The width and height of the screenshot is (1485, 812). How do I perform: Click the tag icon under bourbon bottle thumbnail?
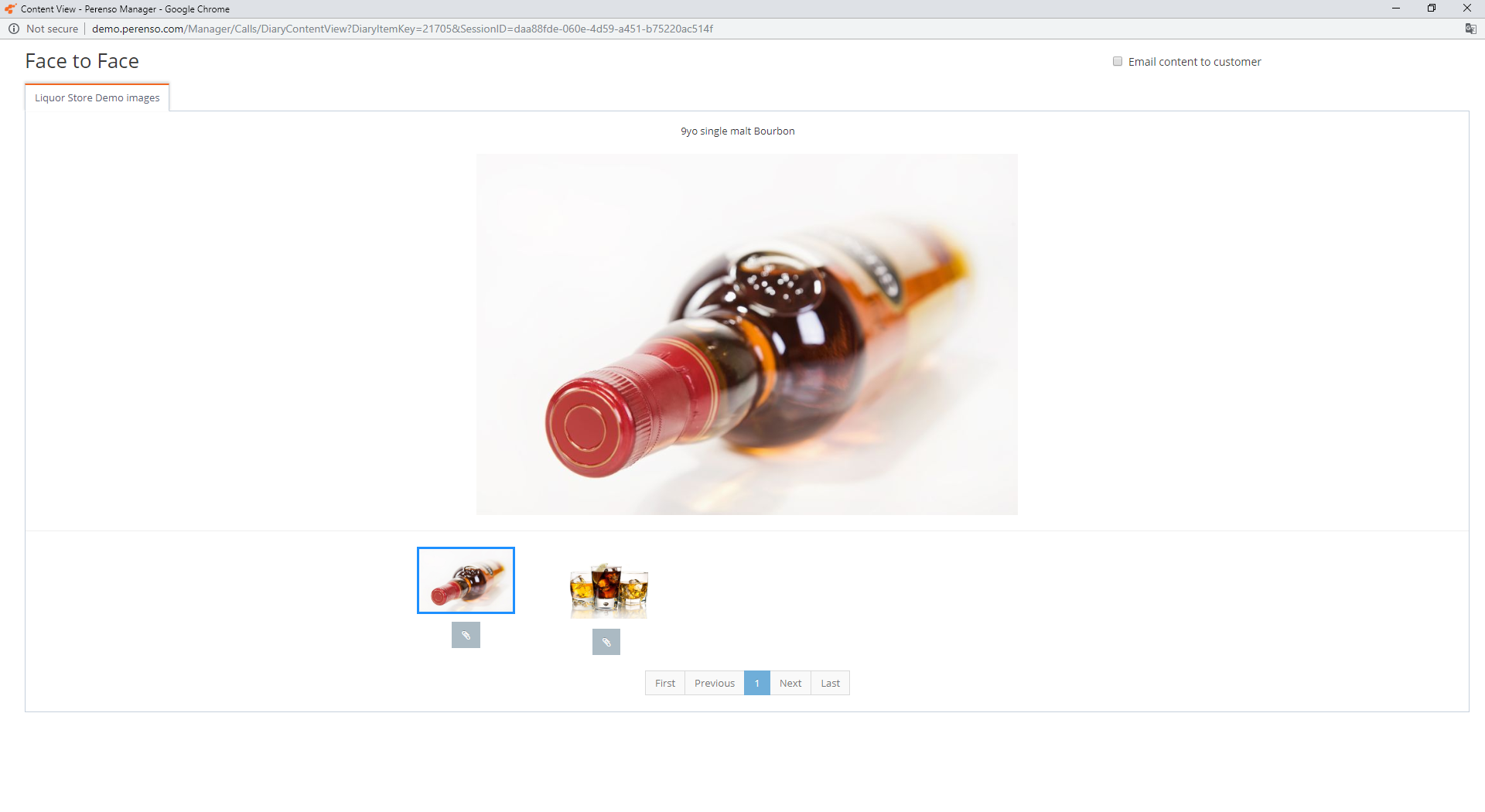pos(466,635)
